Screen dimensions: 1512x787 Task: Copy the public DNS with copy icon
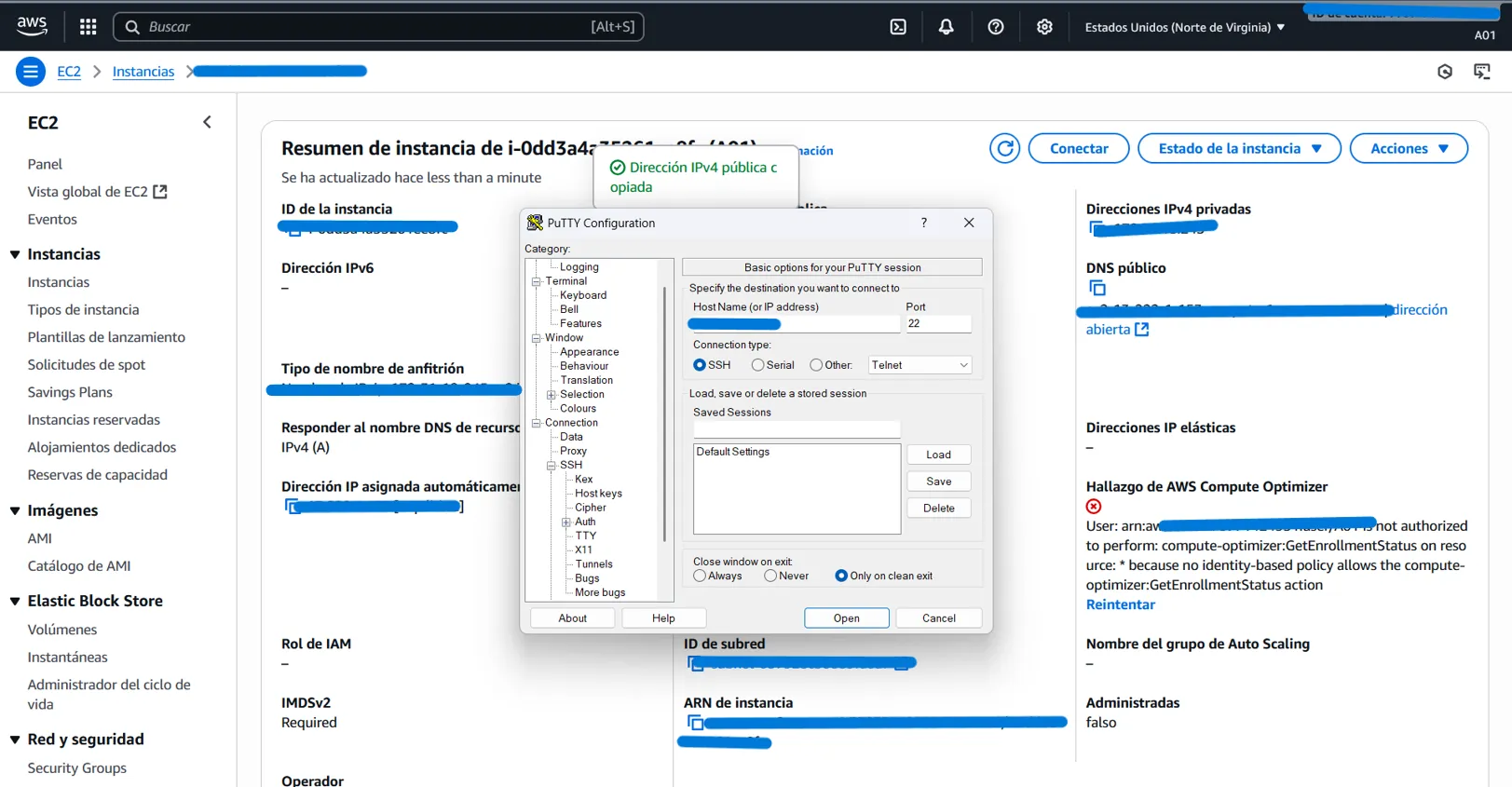[x=1097, y=289]
